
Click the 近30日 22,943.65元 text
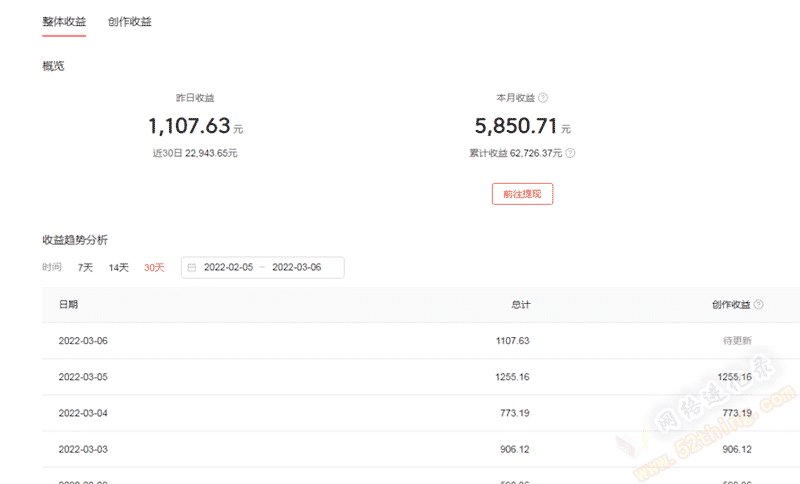[x=195, y=153]
